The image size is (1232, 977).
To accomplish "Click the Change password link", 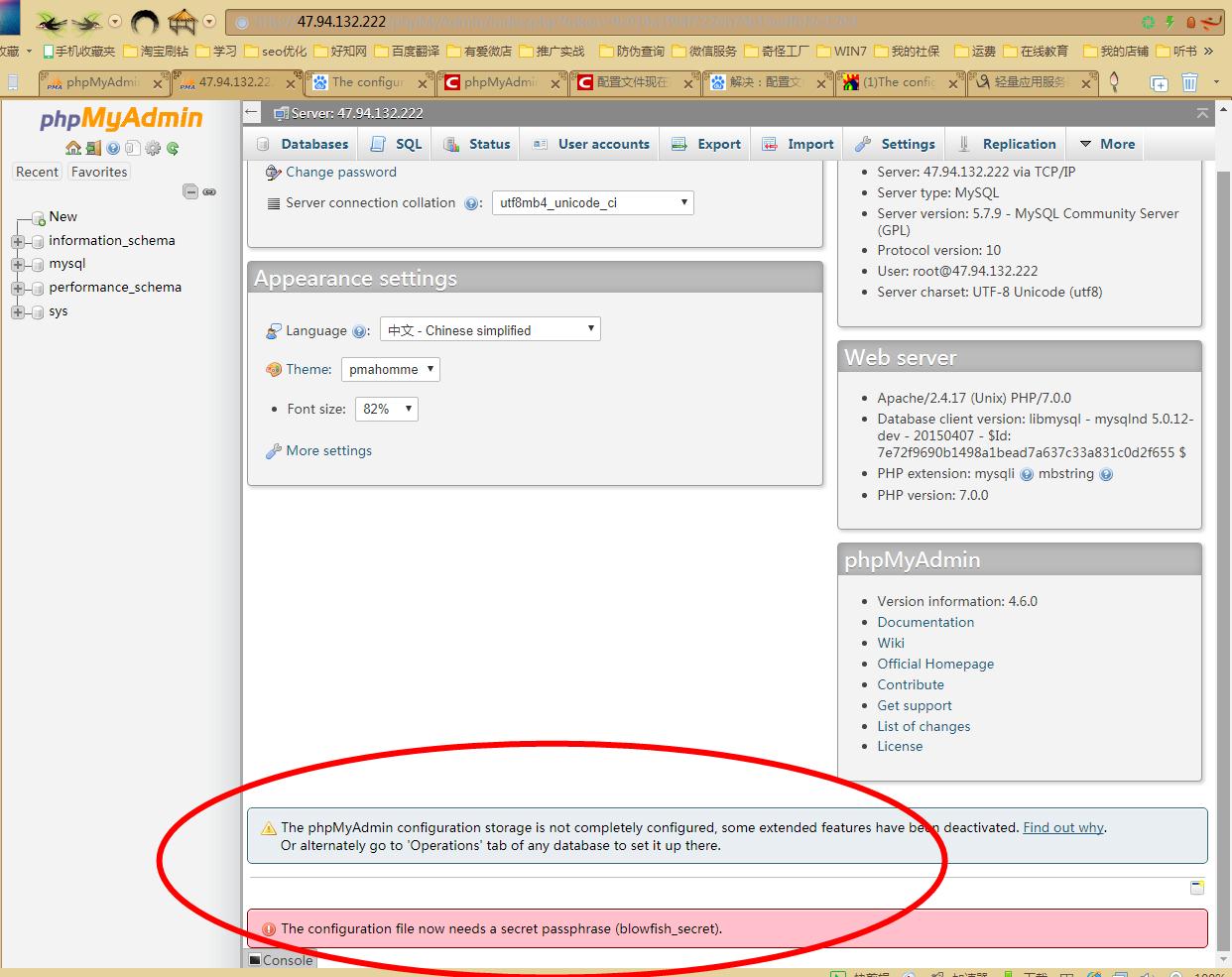I will pyautogui.click(x=341, y=173).
